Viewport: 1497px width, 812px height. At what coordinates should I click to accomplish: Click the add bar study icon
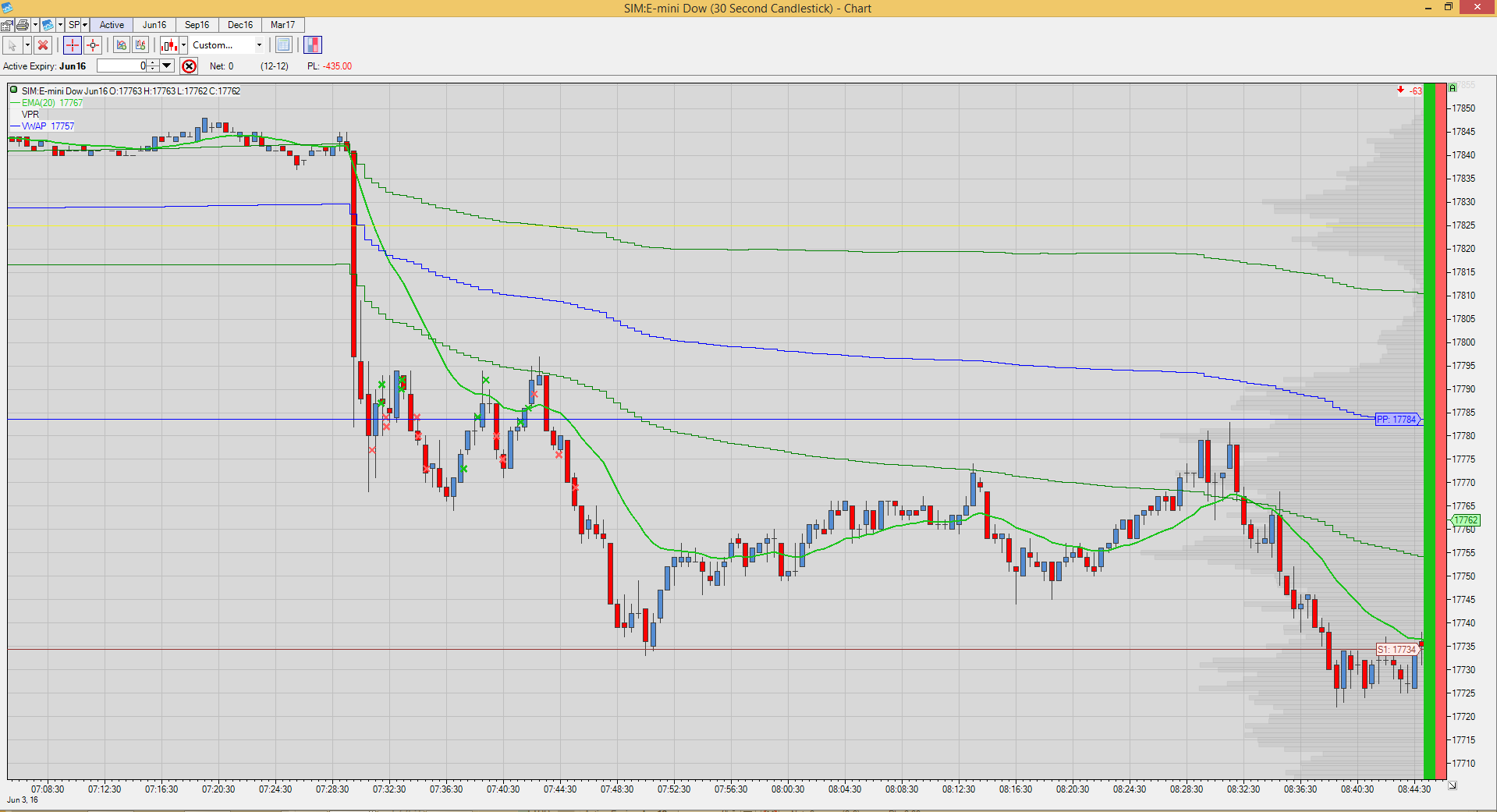tap(140, 45)
